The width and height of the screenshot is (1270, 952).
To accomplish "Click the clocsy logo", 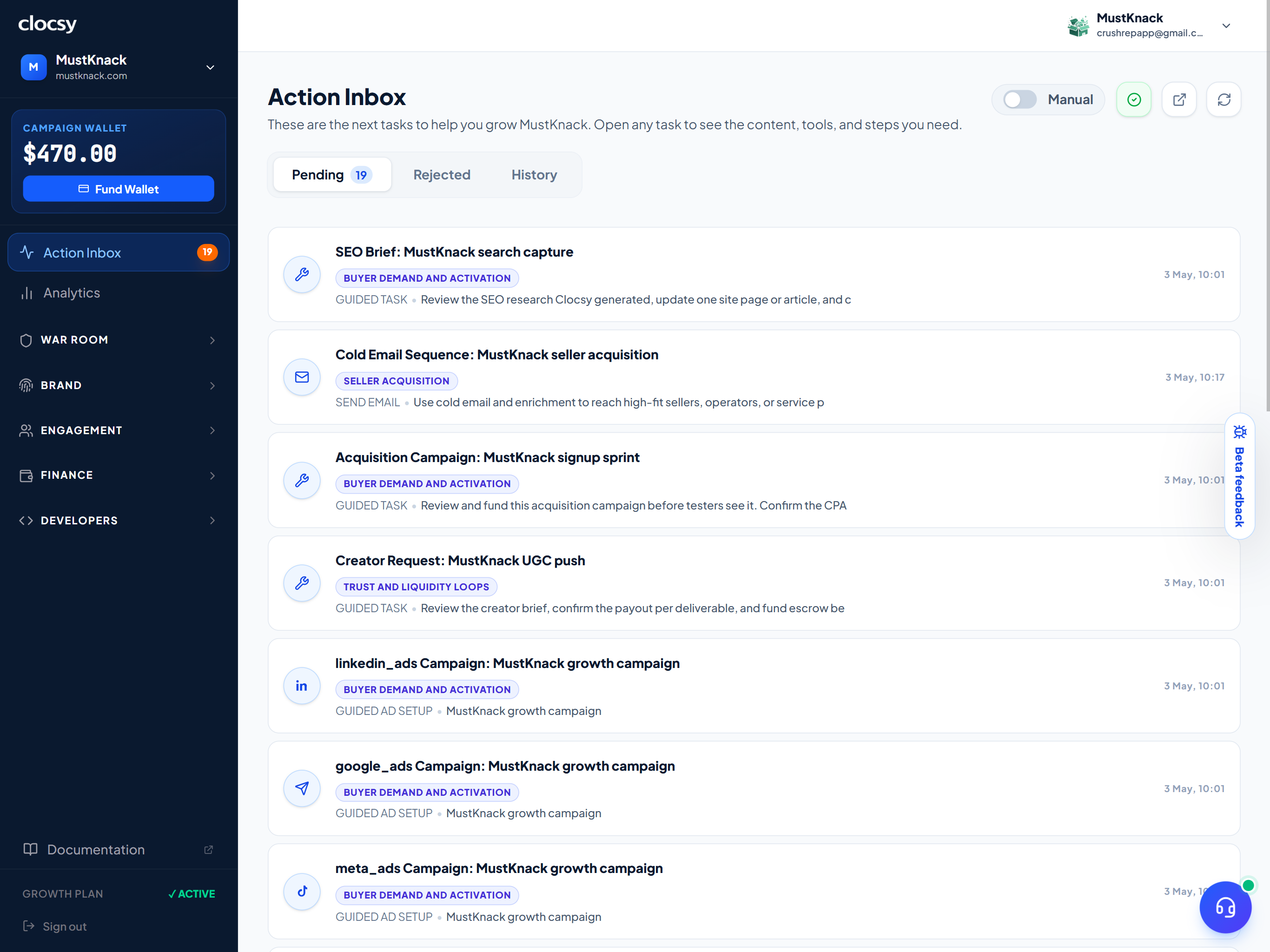I will (x=47, y=24).
